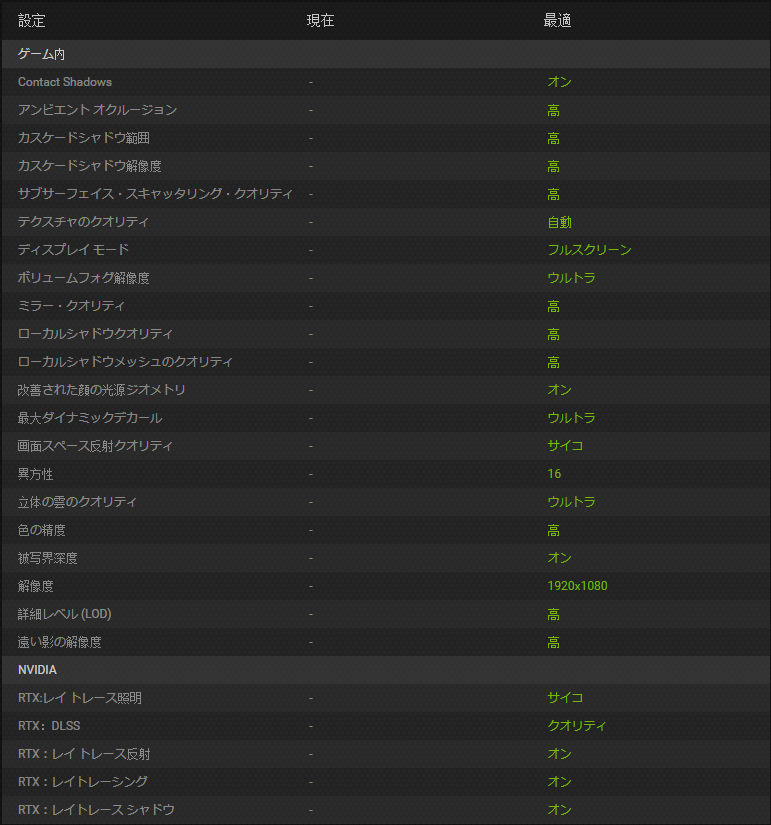Select 異方性 setting label

tap(35, 474)
